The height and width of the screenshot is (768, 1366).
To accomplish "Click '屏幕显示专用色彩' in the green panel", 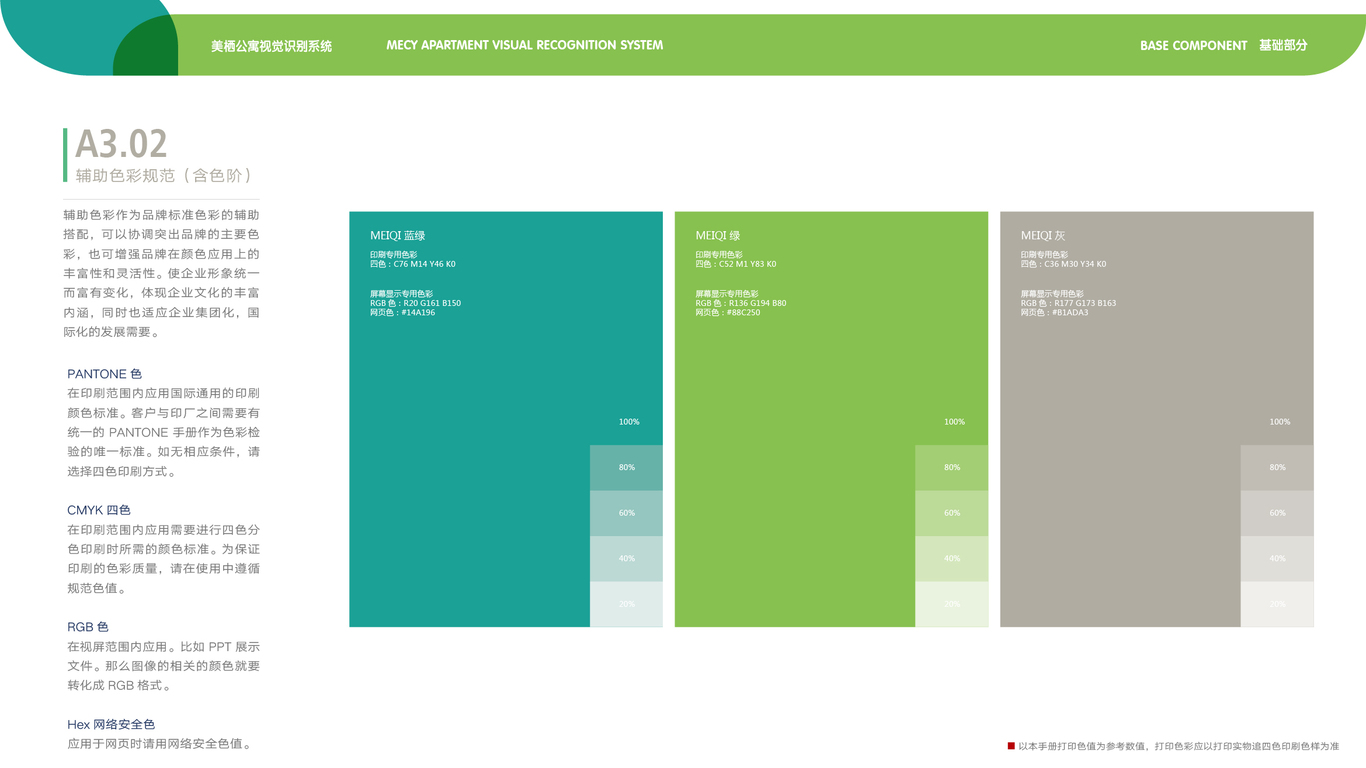I will pos(727,294).
